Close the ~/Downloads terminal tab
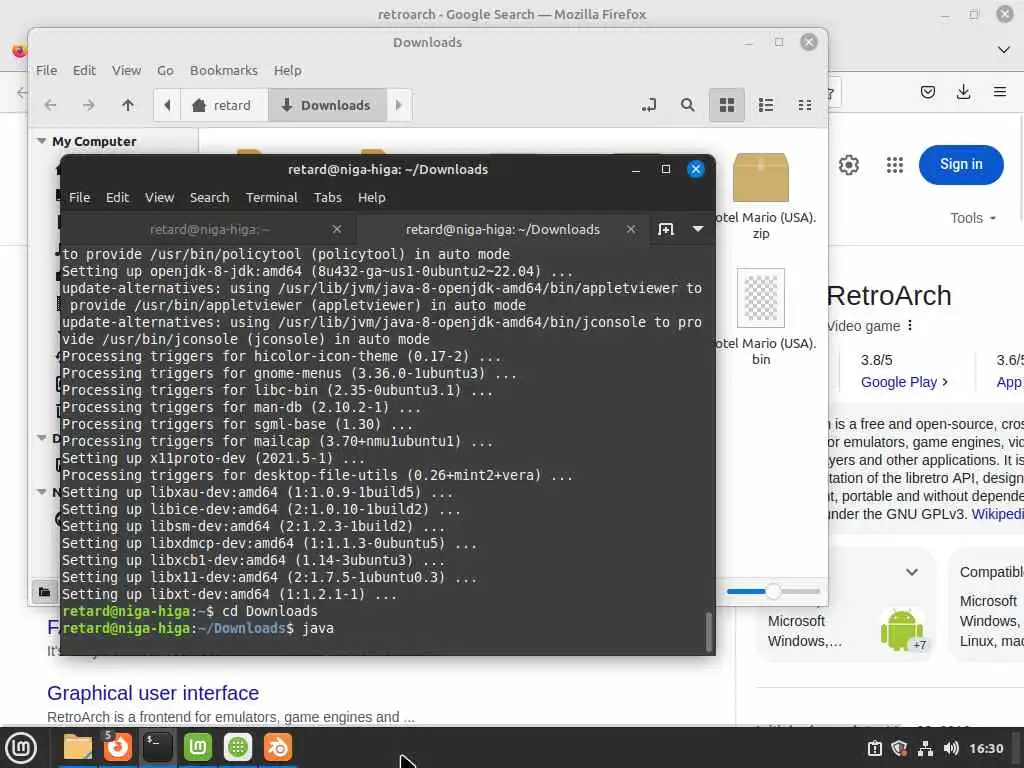1024x768 pixels. click(631, 229)
